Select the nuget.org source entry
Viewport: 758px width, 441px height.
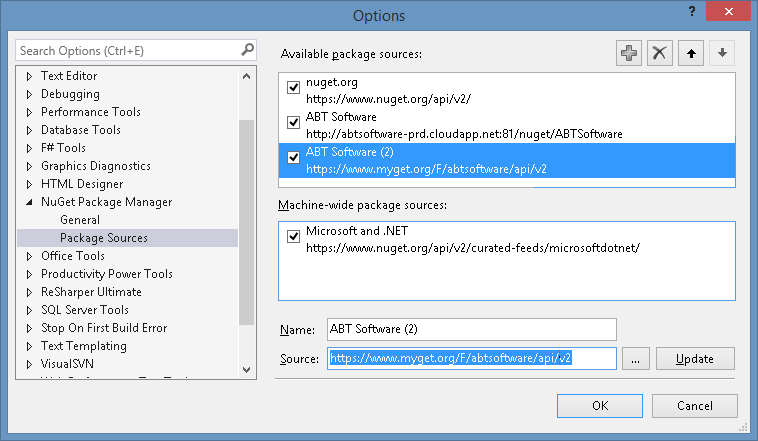point(507,90)
